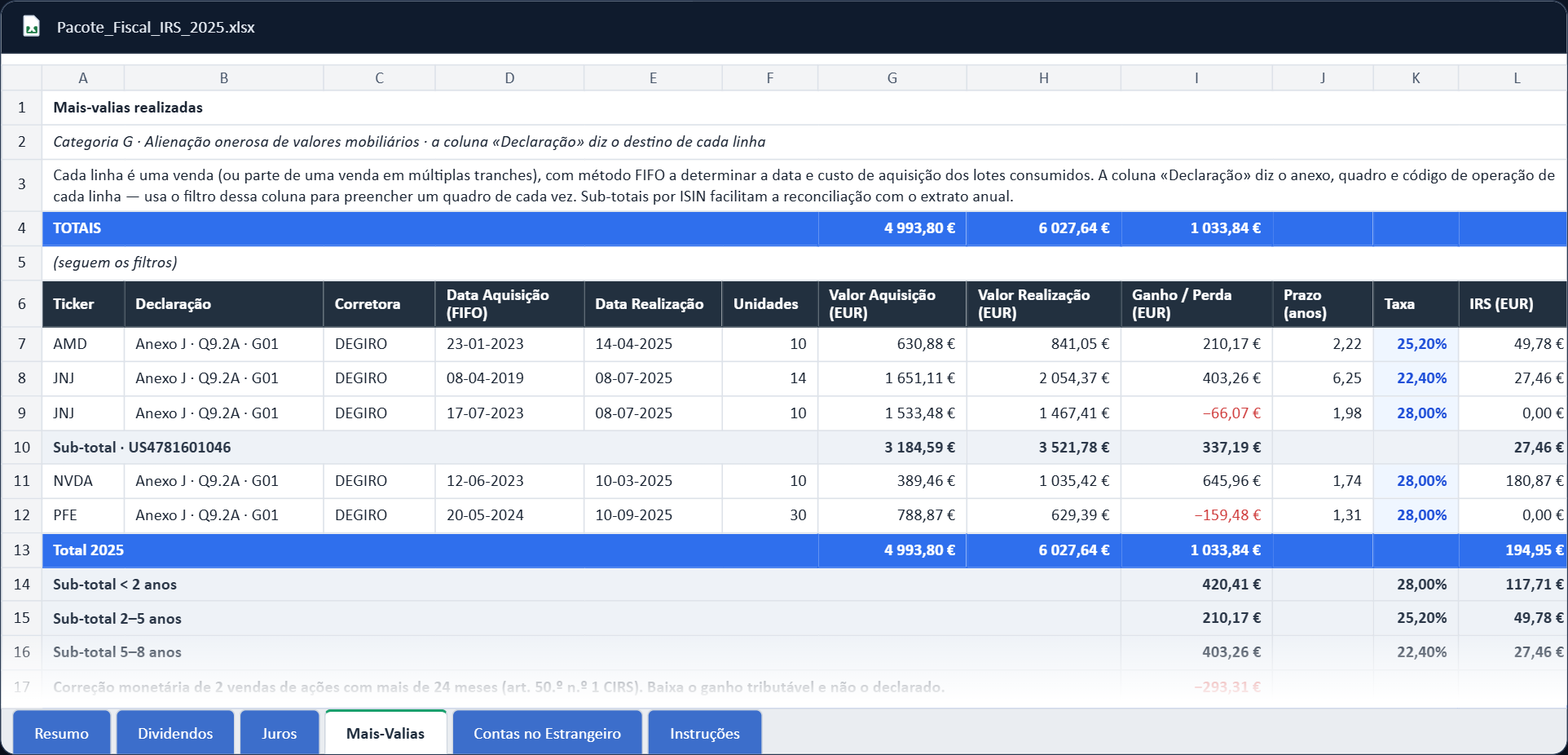The height and width of the screenshot is (755, 1568).
Task: Select the PFE ticker cell
Action: 83,515
